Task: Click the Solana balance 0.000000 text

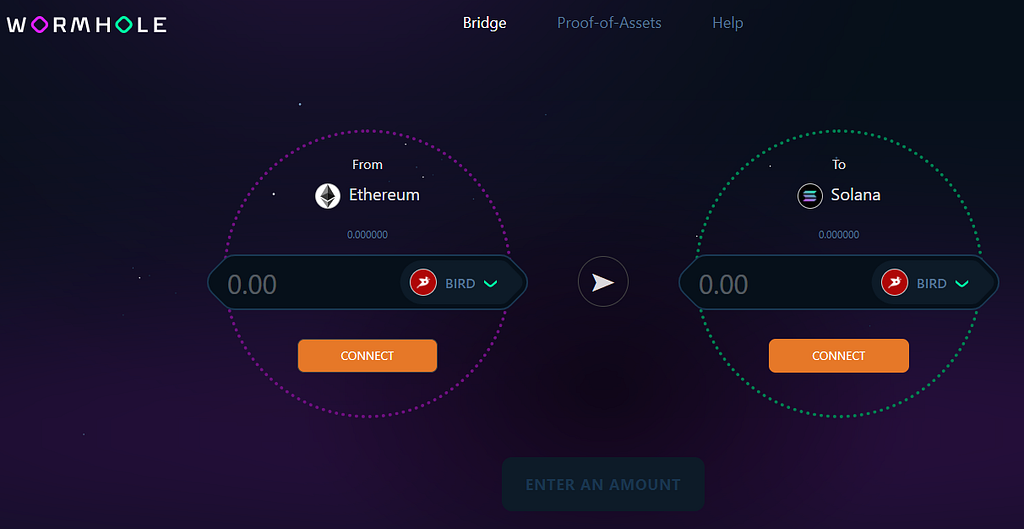Action: click(838, 235)
